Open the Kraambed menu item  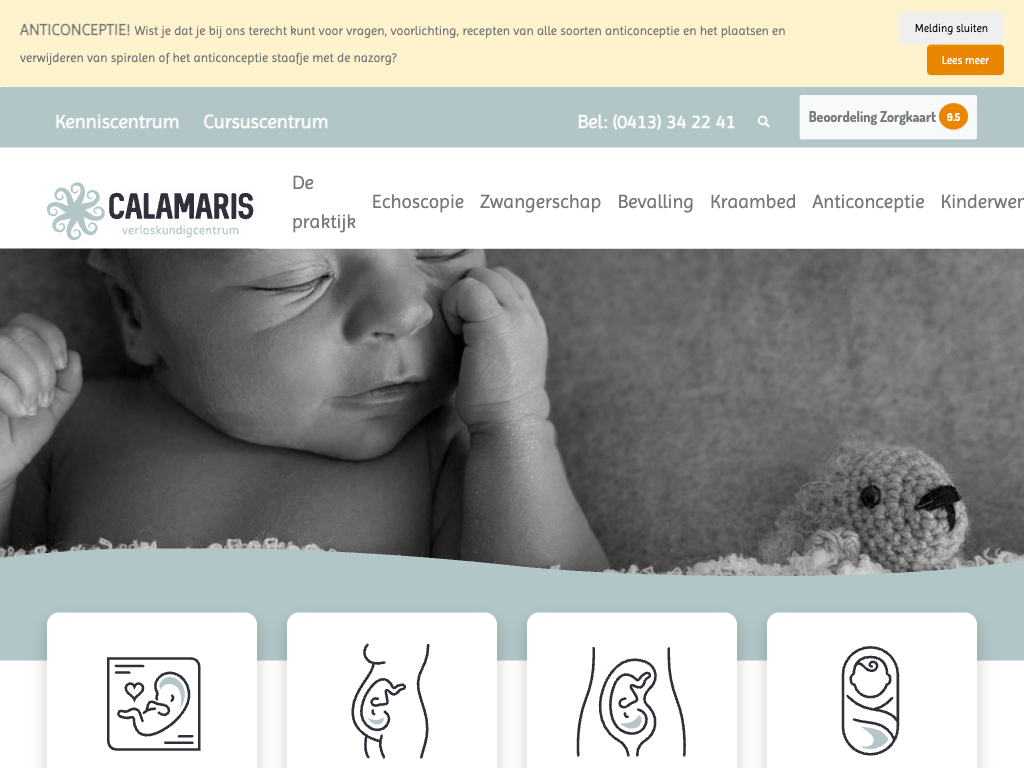(752, 202)
